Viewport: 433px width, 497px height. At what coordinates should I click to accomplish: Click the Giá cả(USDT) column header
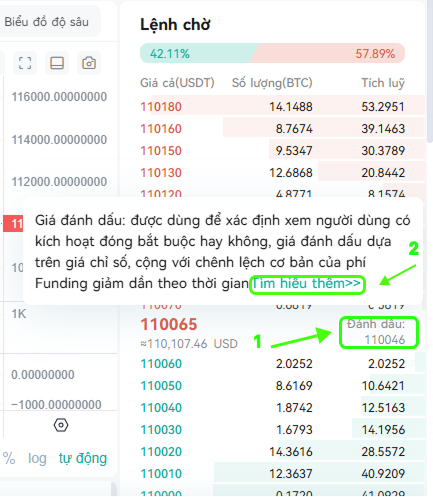point(177,83)
